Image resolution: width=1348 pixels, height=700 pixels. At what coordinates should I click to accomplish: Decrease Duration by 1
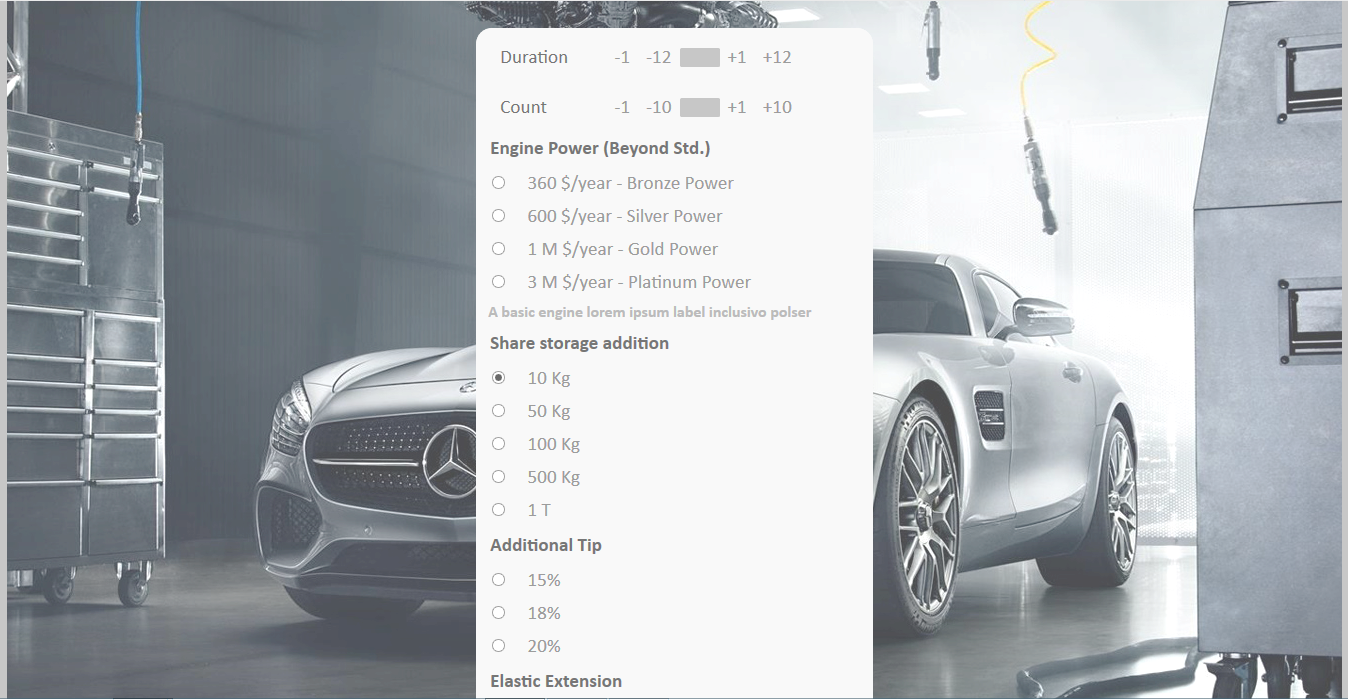[x=622, y=57]
